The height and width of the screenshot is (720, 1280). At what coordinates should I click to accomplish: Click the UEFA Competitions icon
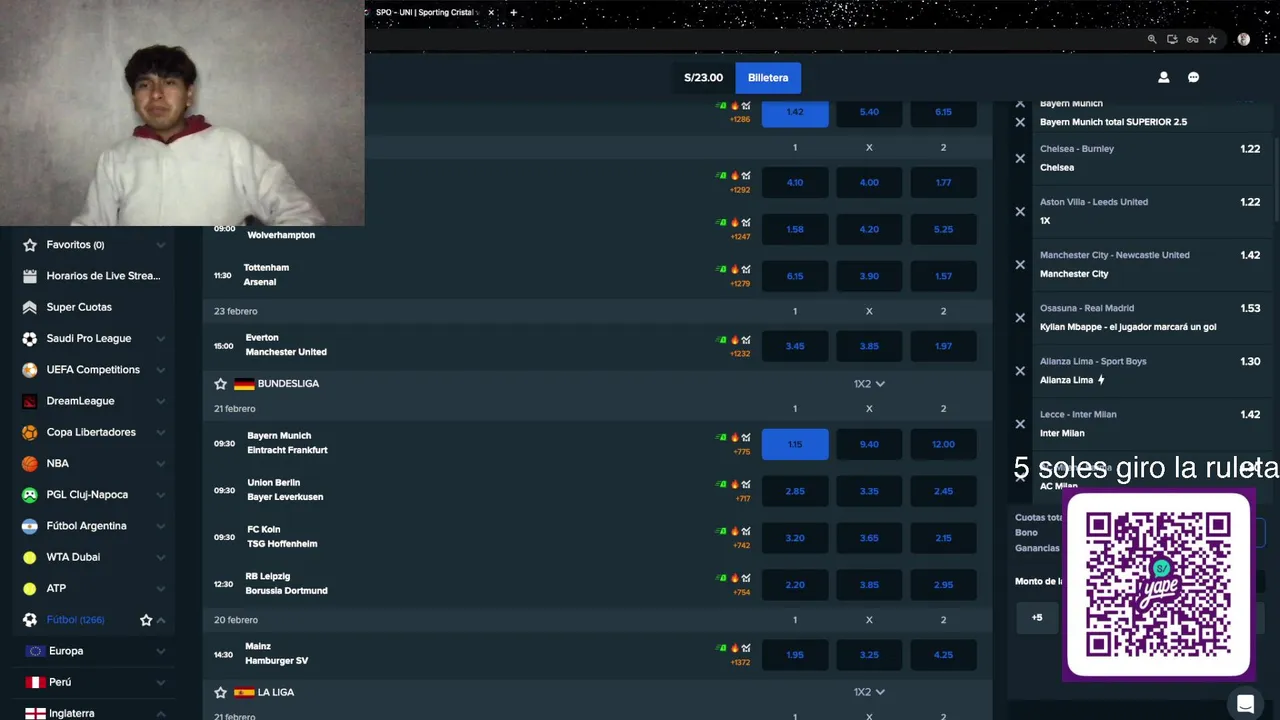[30, 369]
